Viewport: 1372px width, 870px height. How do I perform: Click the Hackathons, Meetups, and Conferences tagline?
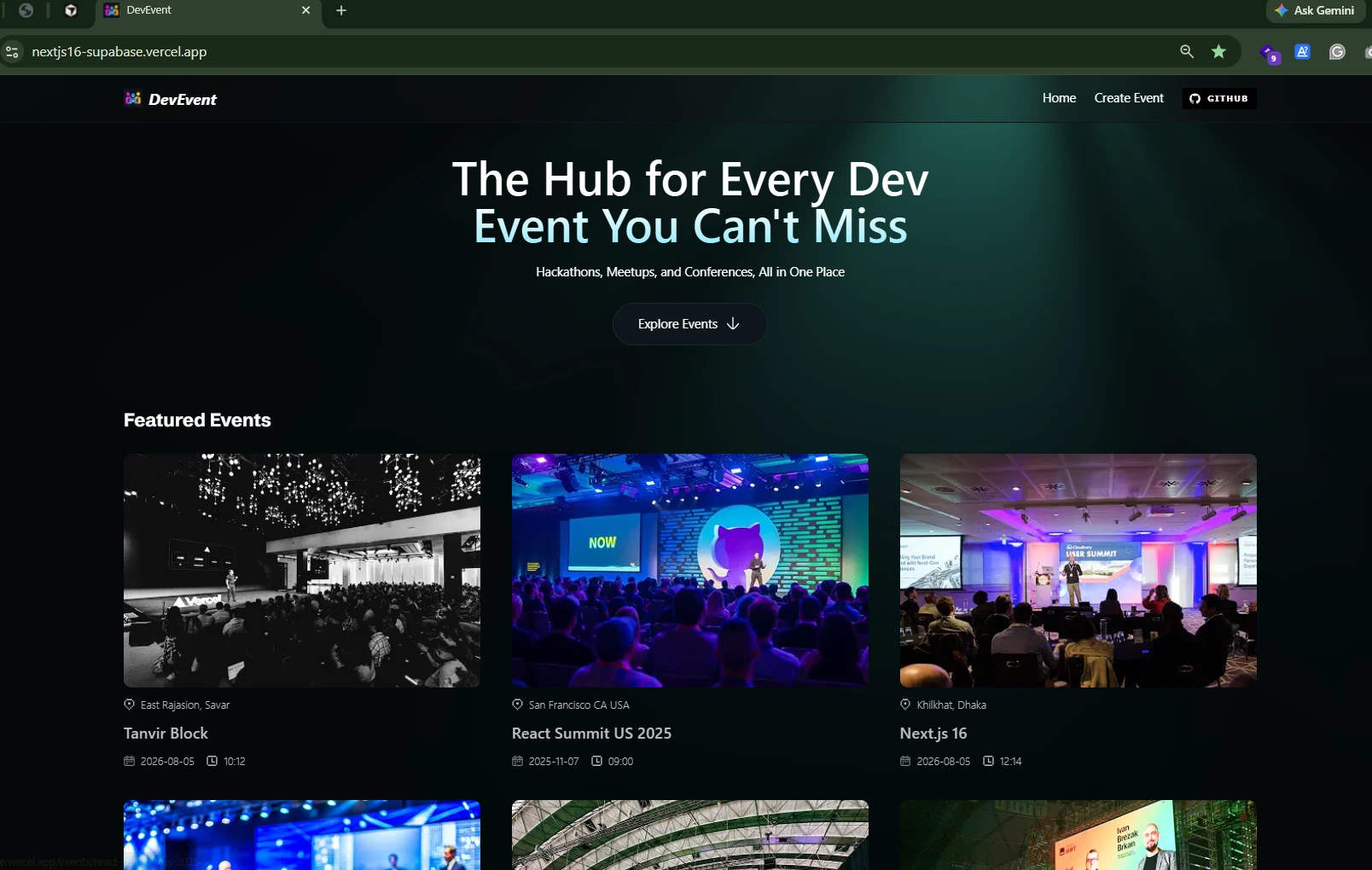click(x=690, y=272)
